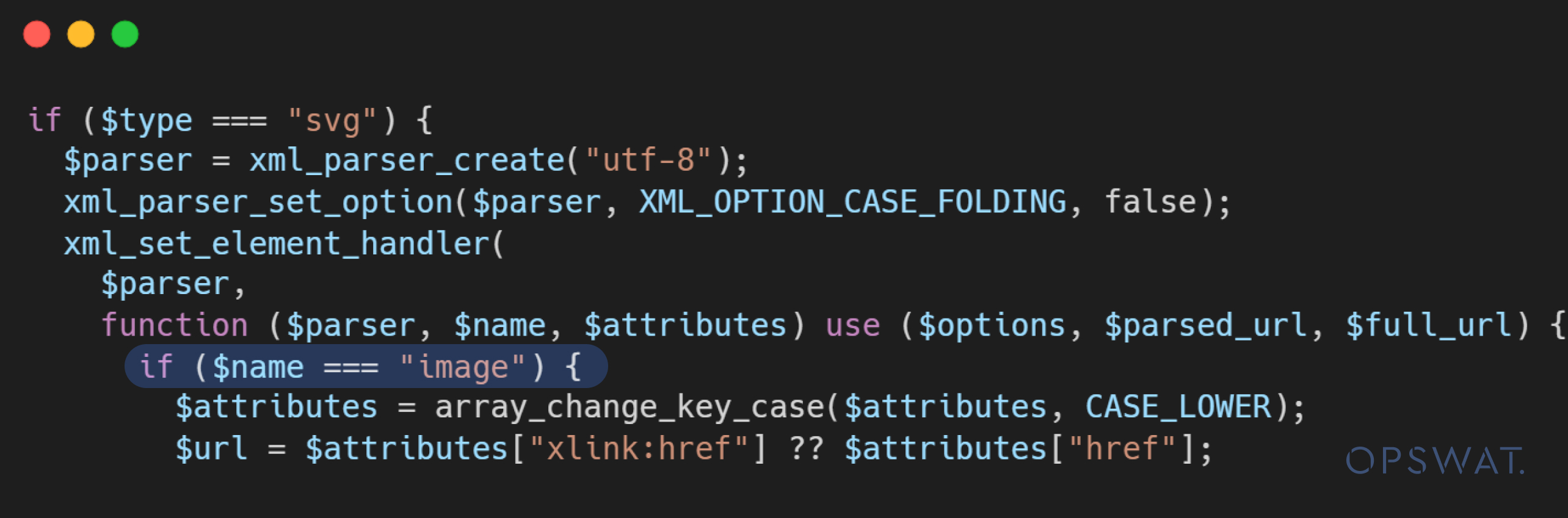Click the "svg" string literal
The width and height of the screenshot is (1568, 518).
tap(332, 120)
